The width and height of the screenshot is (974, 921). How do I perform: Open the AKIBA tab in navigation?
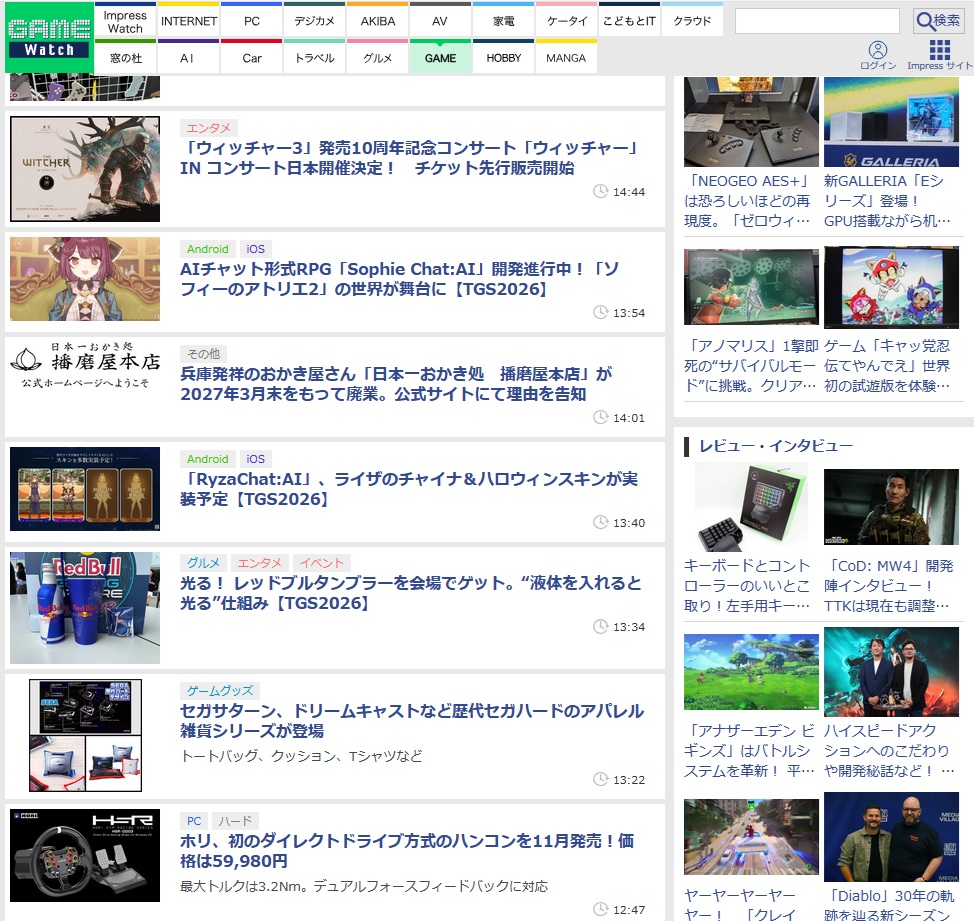point(378,20)
